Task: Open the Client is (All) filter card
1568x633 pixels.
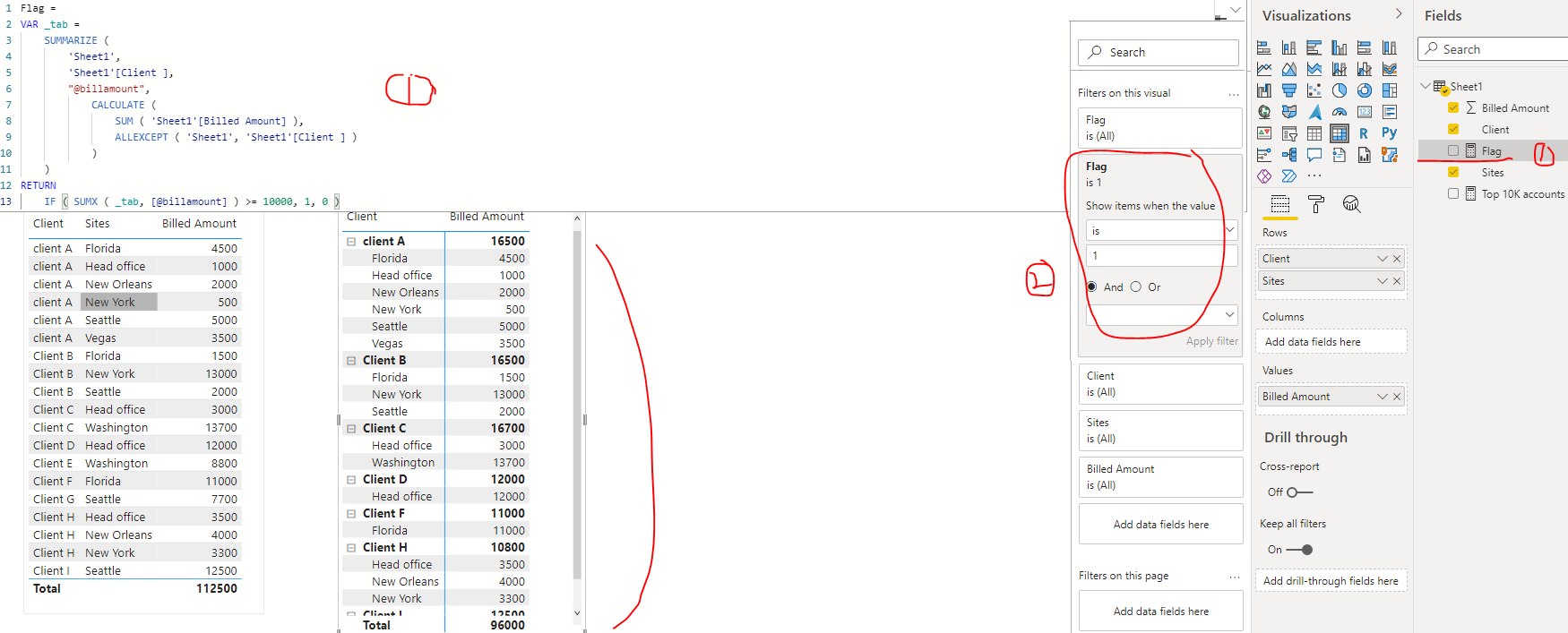Action: (x=1160, y=383)
